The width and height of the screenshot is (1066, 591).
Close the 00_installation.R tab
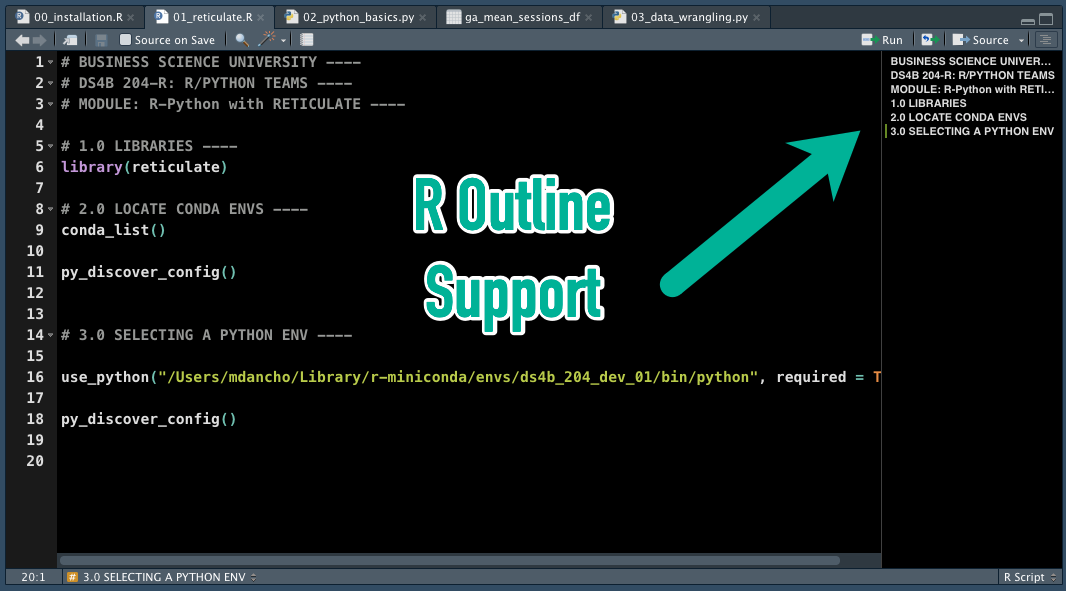click(131, 18)
